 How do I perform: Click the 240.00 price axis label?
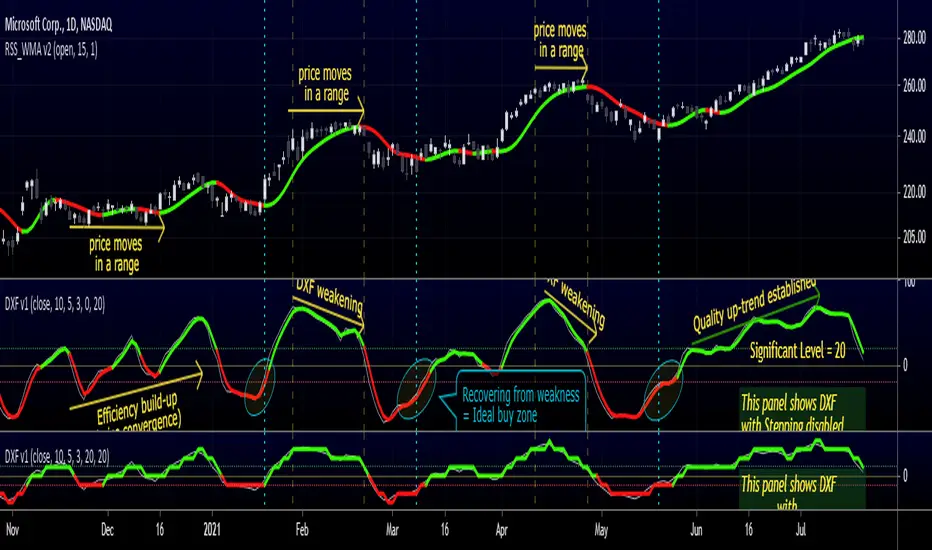click(x=914, y=137)
